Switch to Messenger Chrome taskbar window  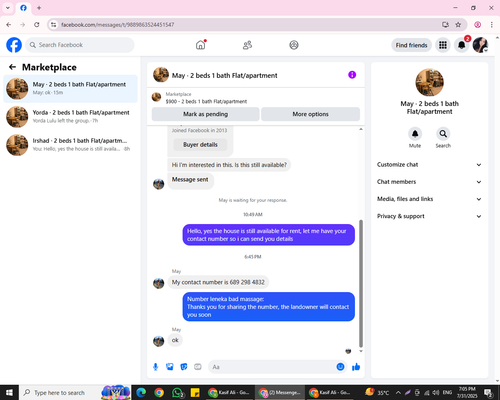(x=279, y=393)
